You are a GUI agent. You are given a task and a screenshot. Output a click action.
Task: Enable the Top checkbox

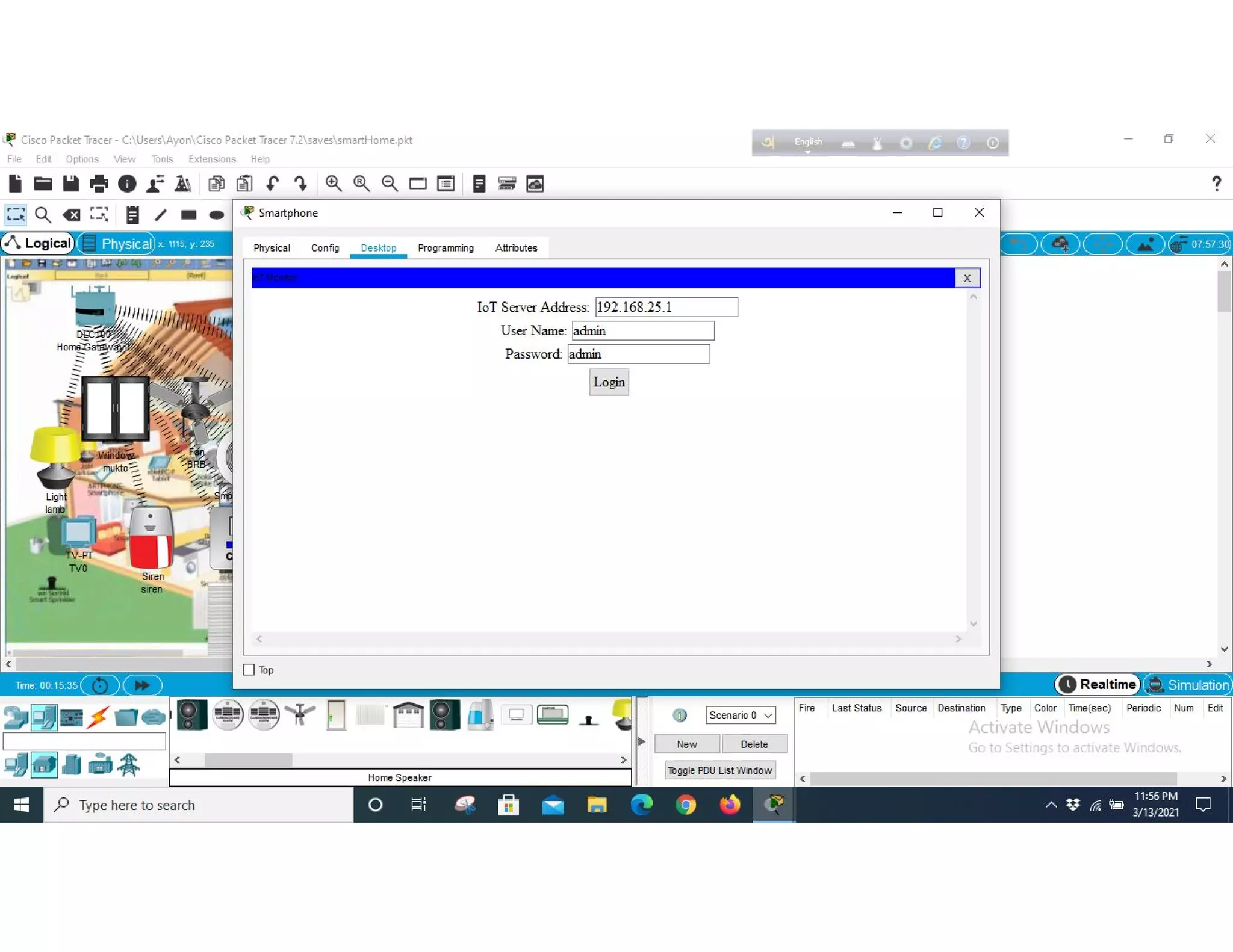[x=249, y=670]
